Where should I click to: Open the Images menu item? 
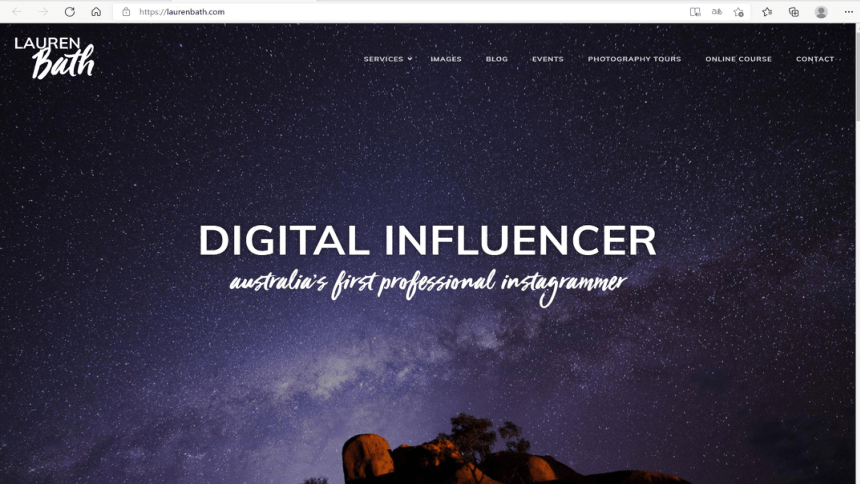point(446,59)
